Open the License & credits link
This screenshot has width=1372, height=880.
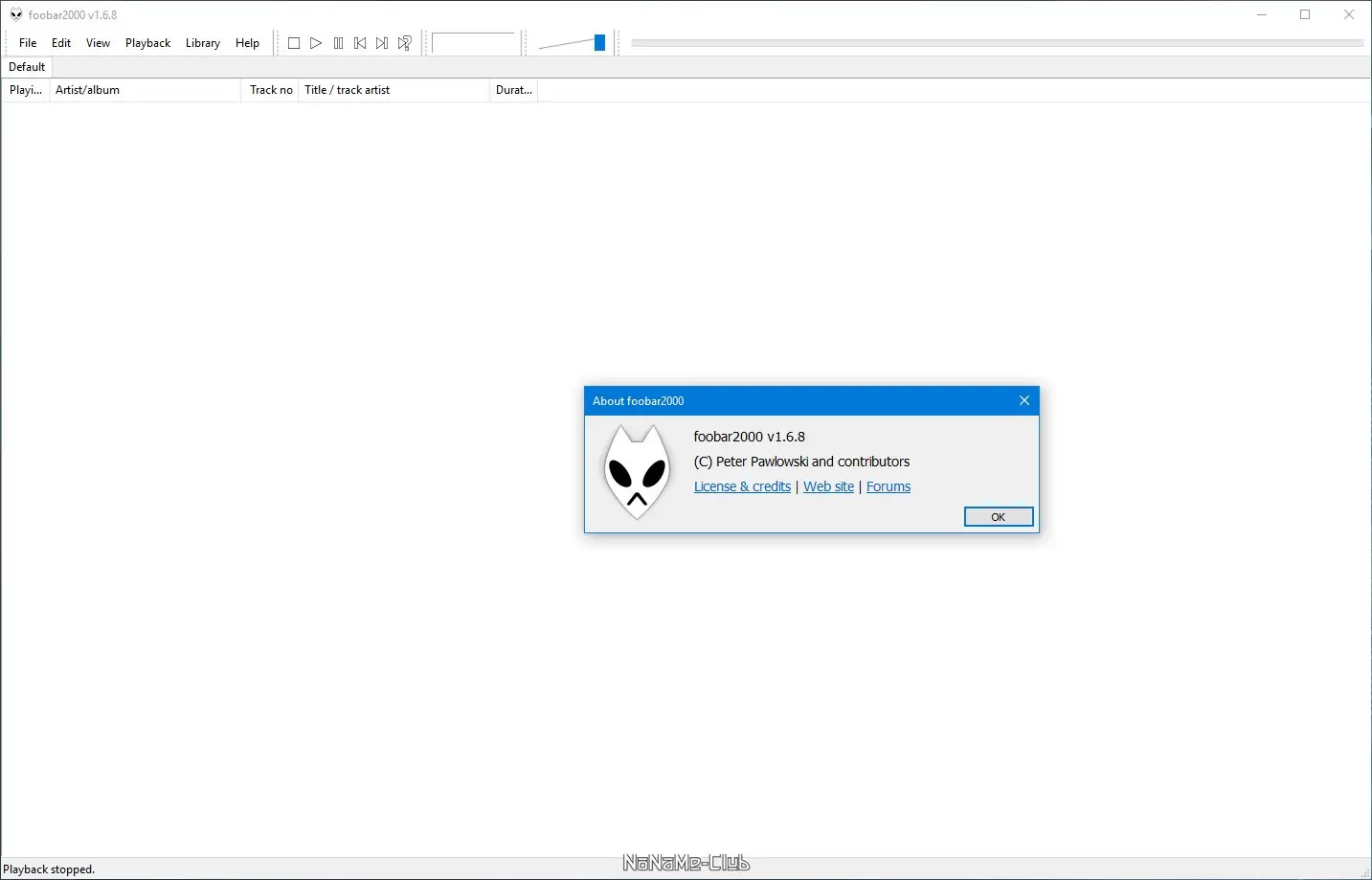(x=742, y=486)
